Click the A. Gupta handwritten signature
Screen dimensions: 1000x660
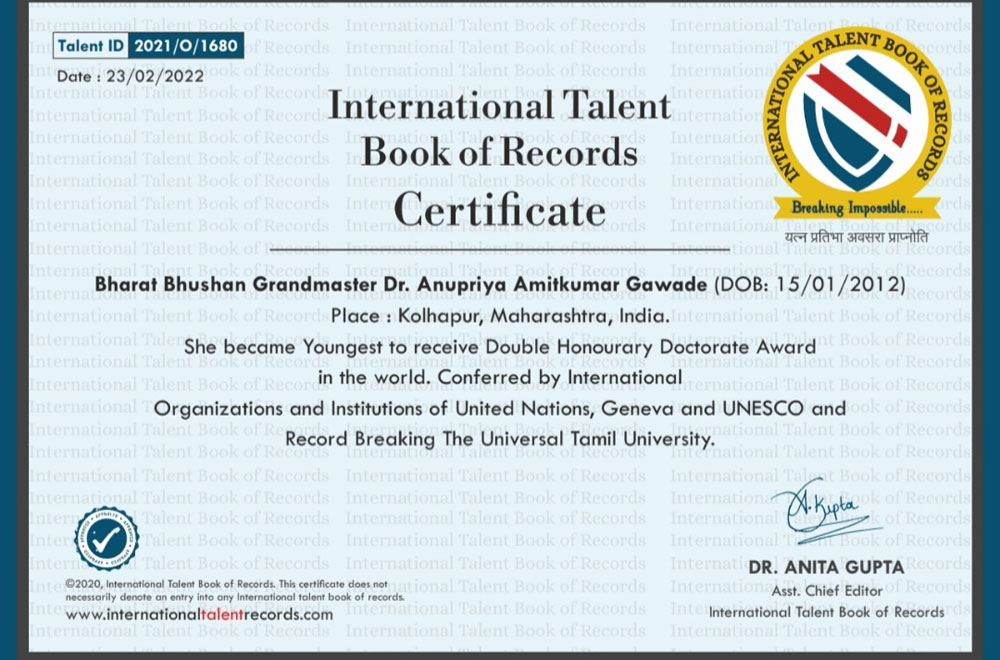click(826, 510)
